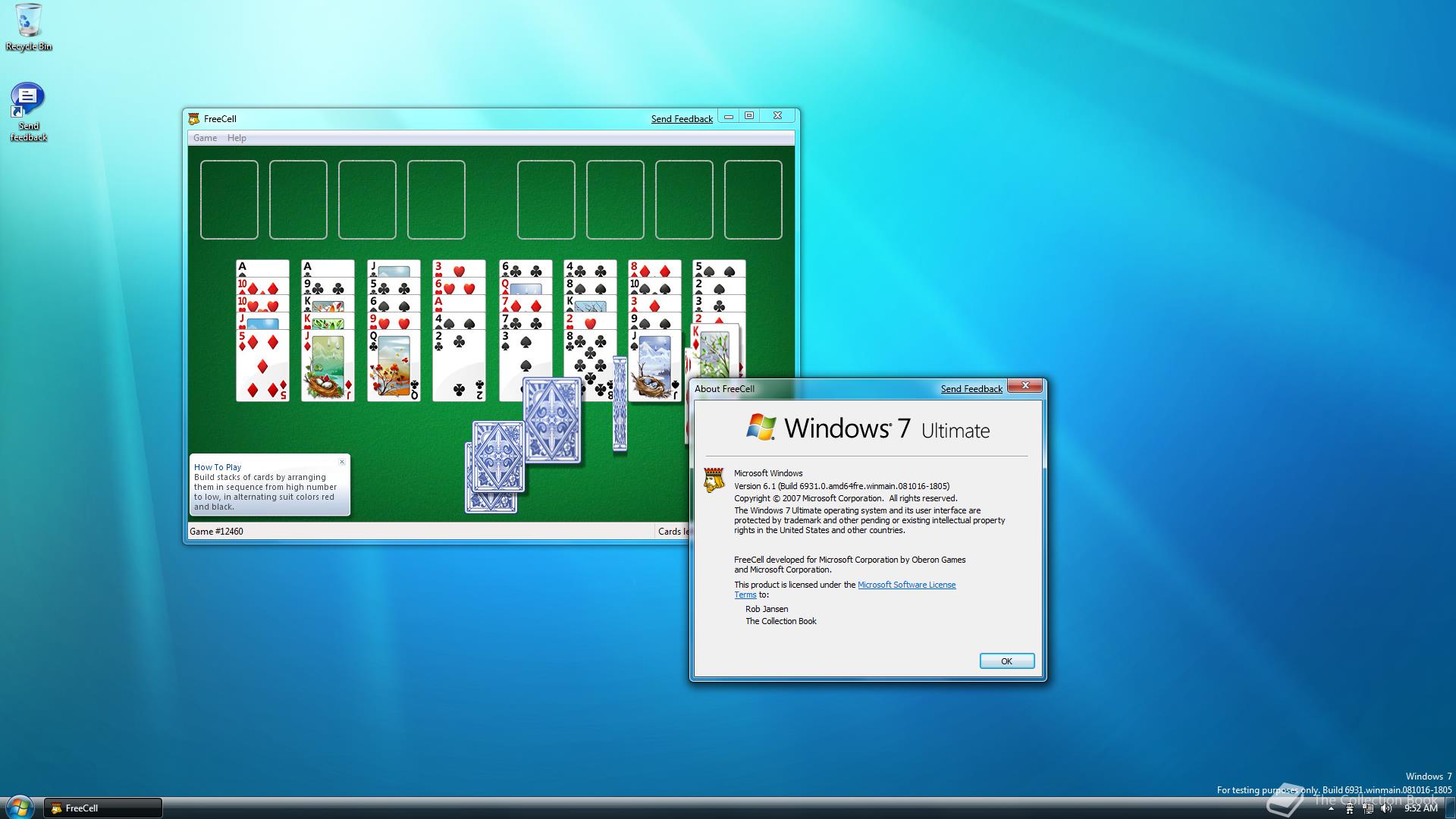This screenshot has height=819, width=1456.
Task: Click the 6 of hearts card
Action: [x=459, y=287]
